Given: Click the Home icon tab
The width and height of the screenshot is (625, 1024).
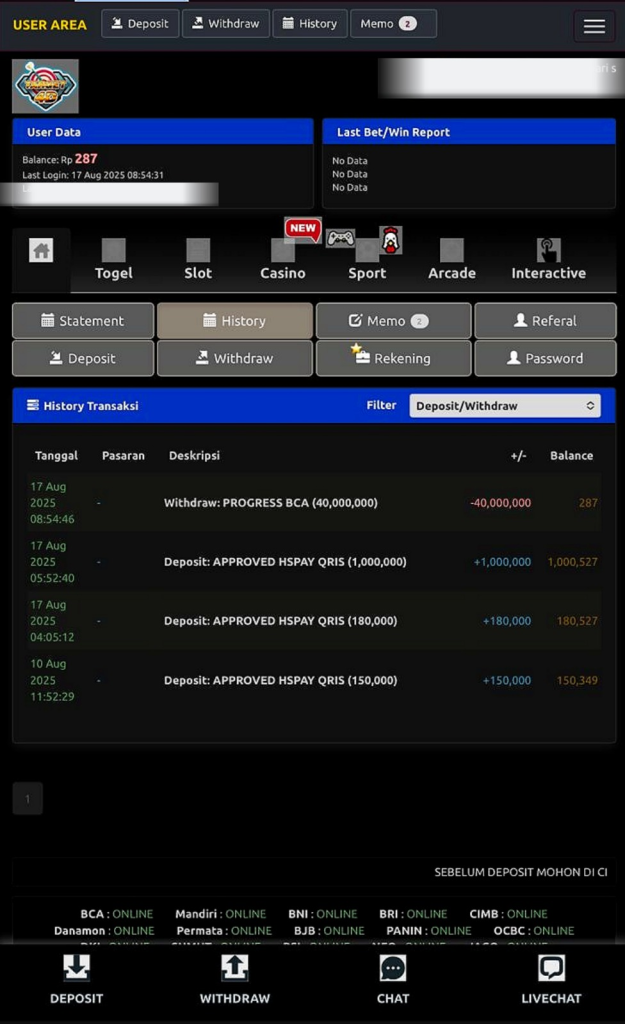Looking at the screenshot, I should coord(41,252).
